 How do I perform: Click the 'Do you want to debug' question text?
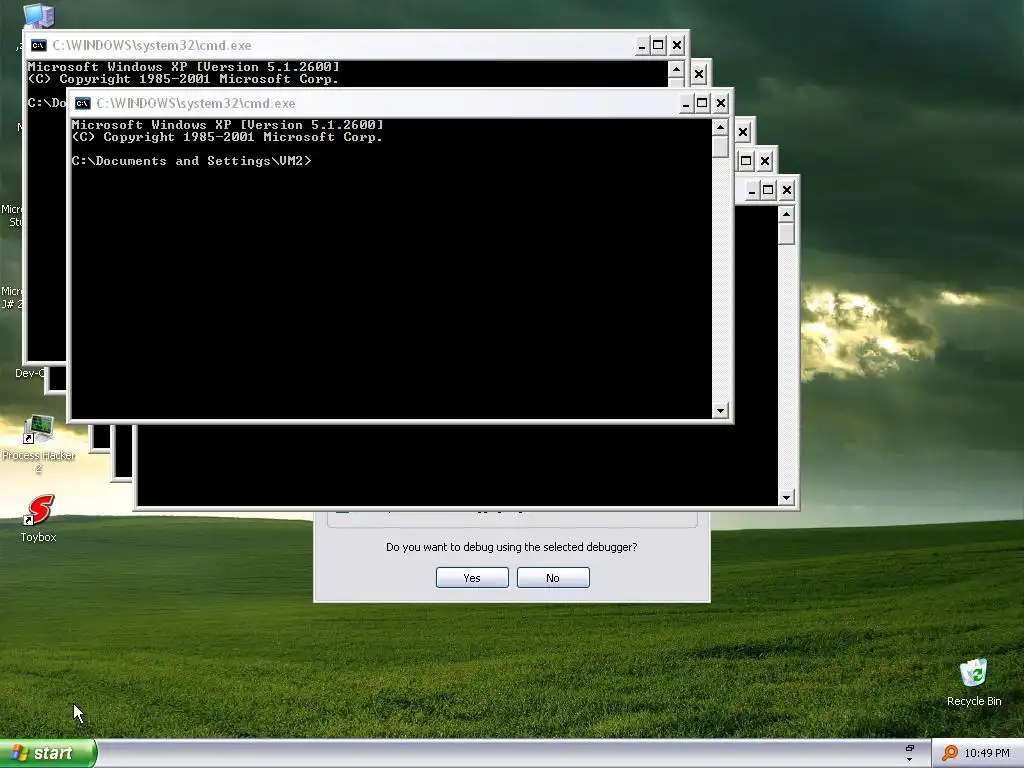511,547
